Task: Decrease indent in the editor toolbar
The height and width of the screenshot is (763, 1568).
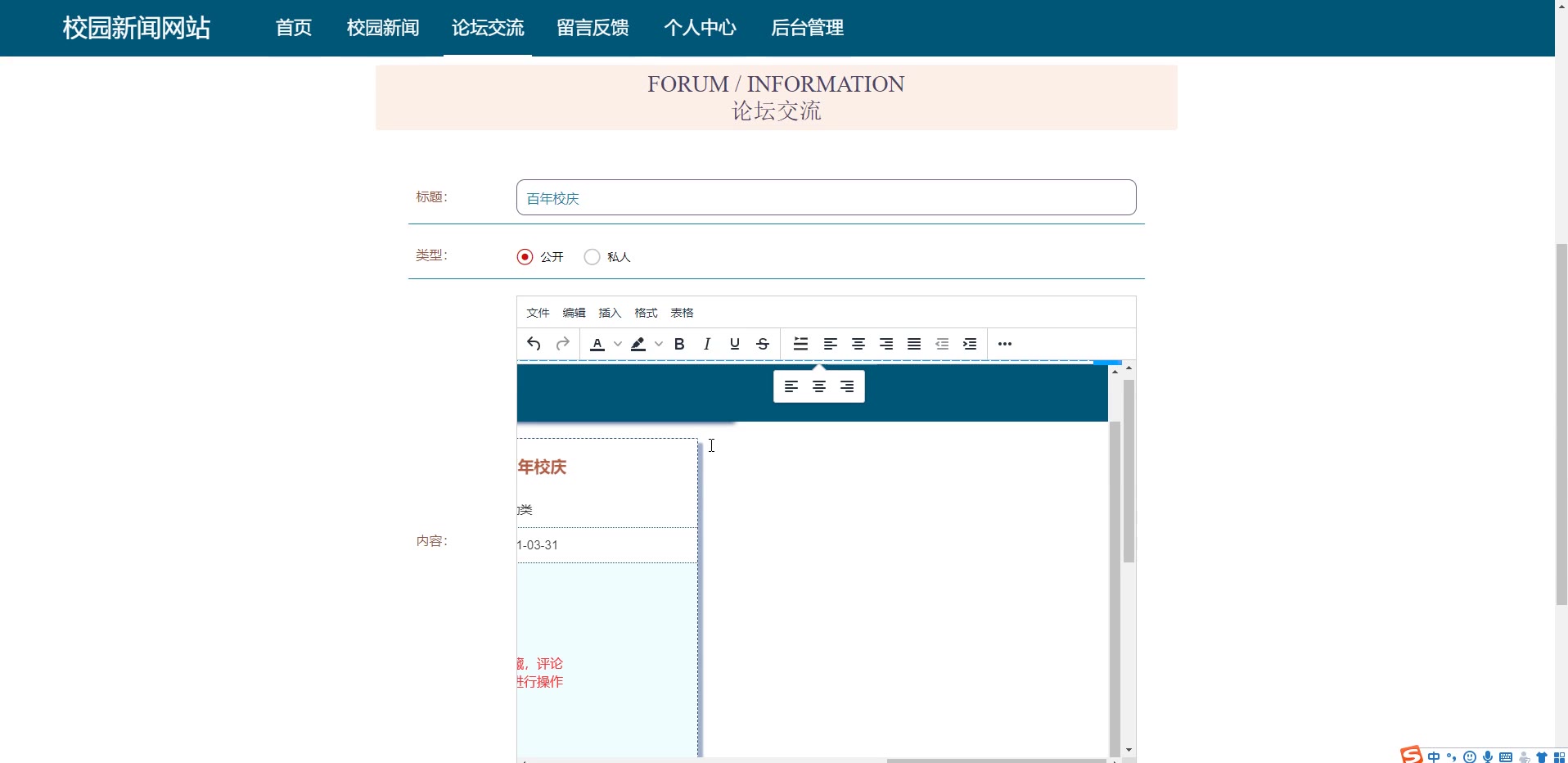Action: [x=942, y=344]
